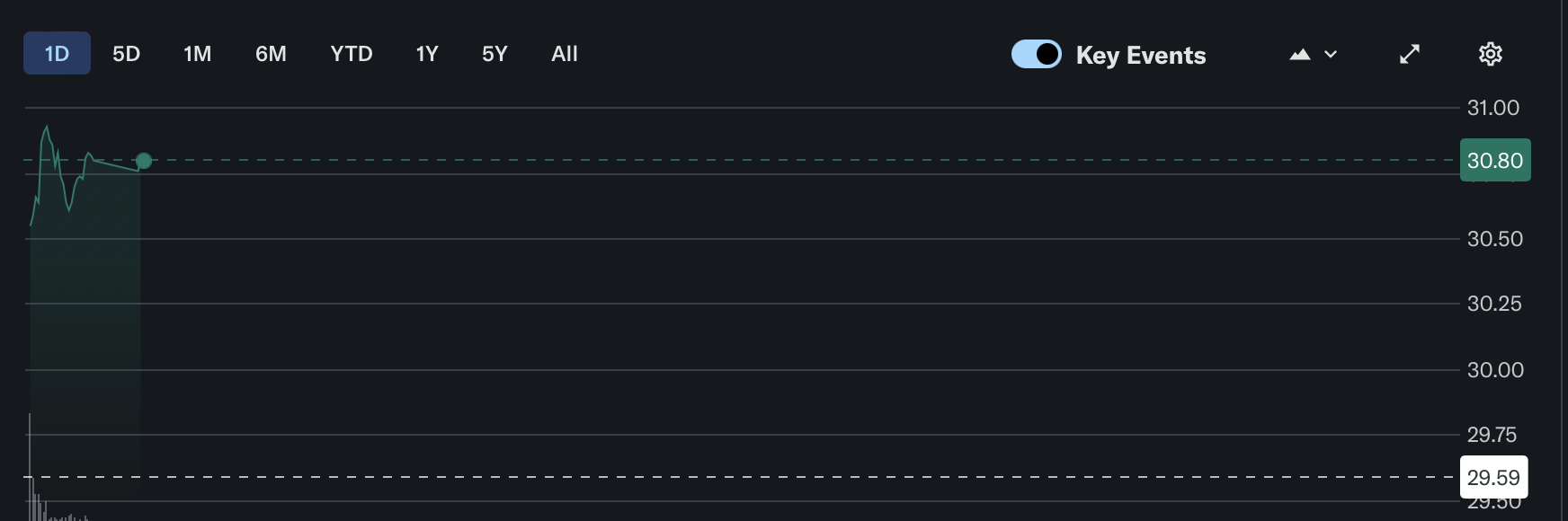Click the white 29.59 previous close tag
1568x521 pixels.
tap(1493, 477)
